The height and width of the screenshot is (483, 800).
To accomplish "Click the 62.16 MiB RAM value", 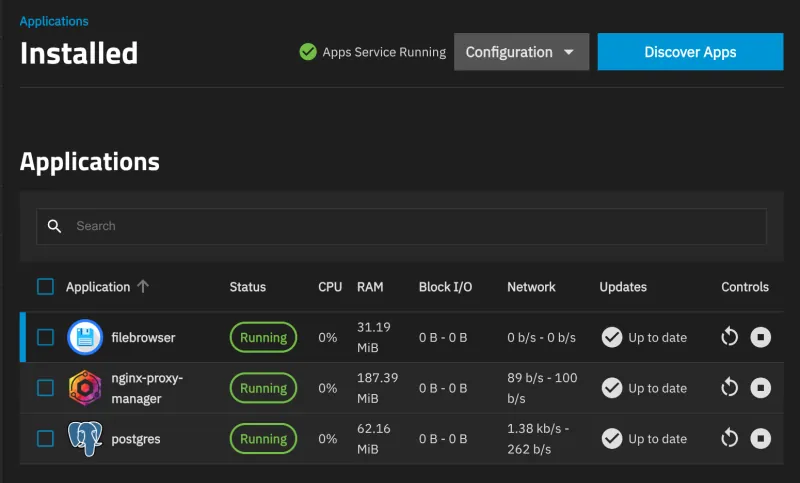I will (x=373, y=439).
